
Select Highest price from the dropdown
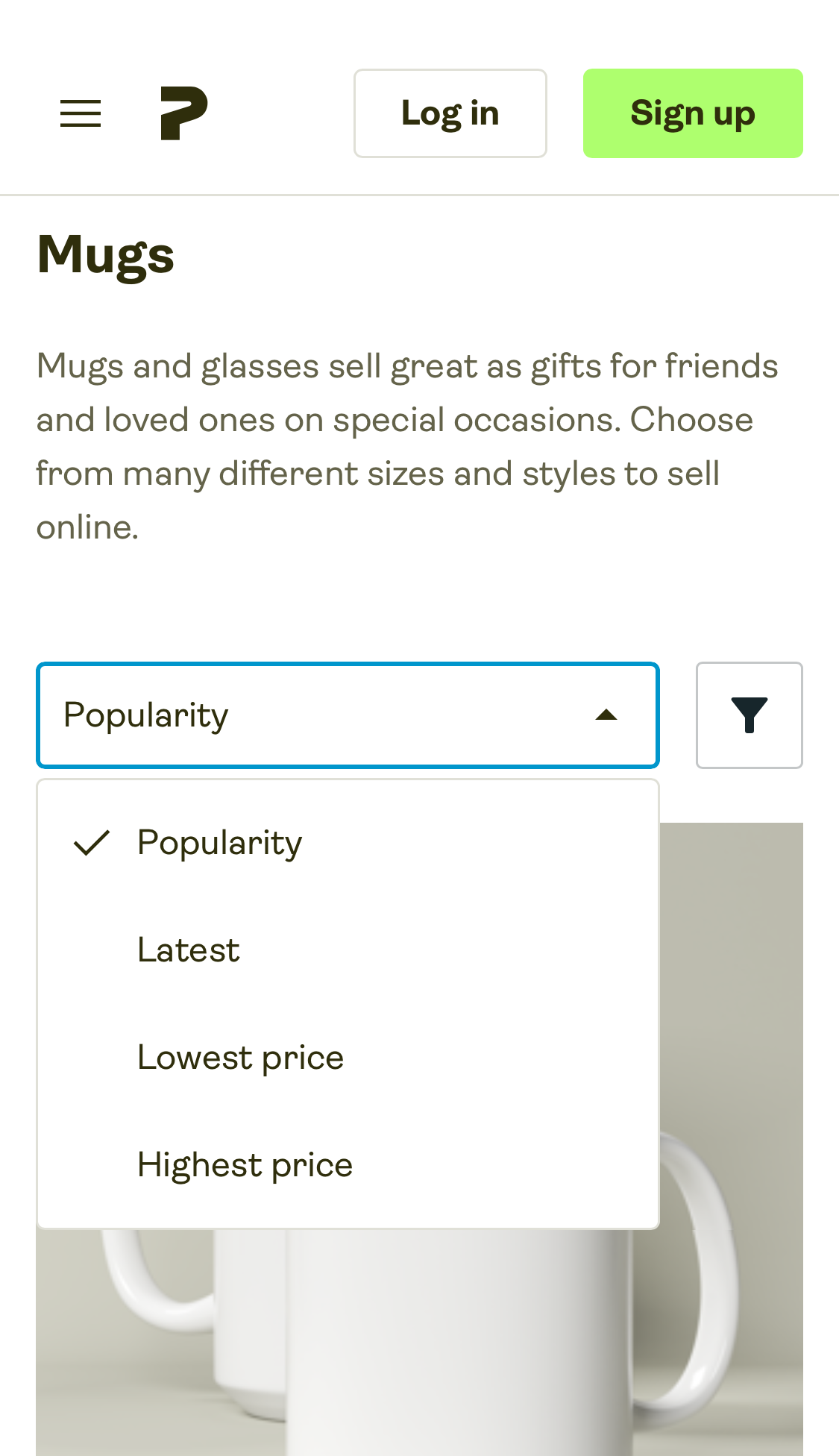[245, 1165]
